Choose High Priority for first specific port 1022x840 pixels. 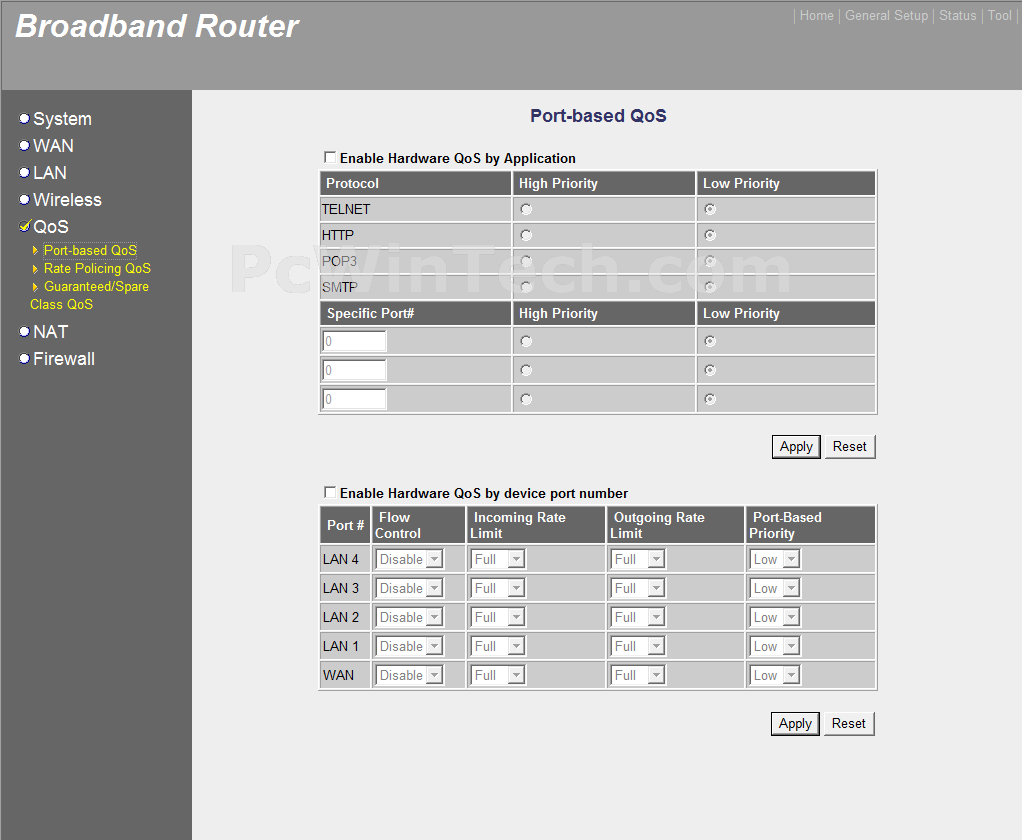click(526, 341)
